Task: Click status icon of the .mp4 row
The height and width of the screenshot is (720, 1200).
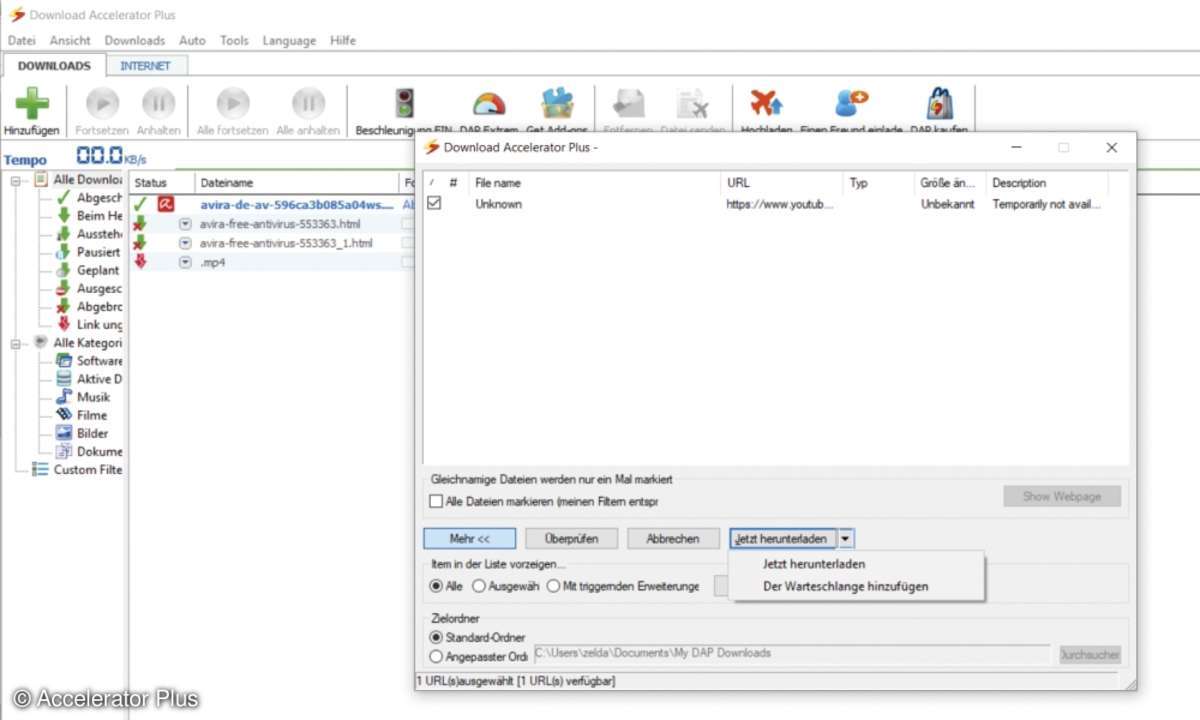Action: [x=140, y=261]
